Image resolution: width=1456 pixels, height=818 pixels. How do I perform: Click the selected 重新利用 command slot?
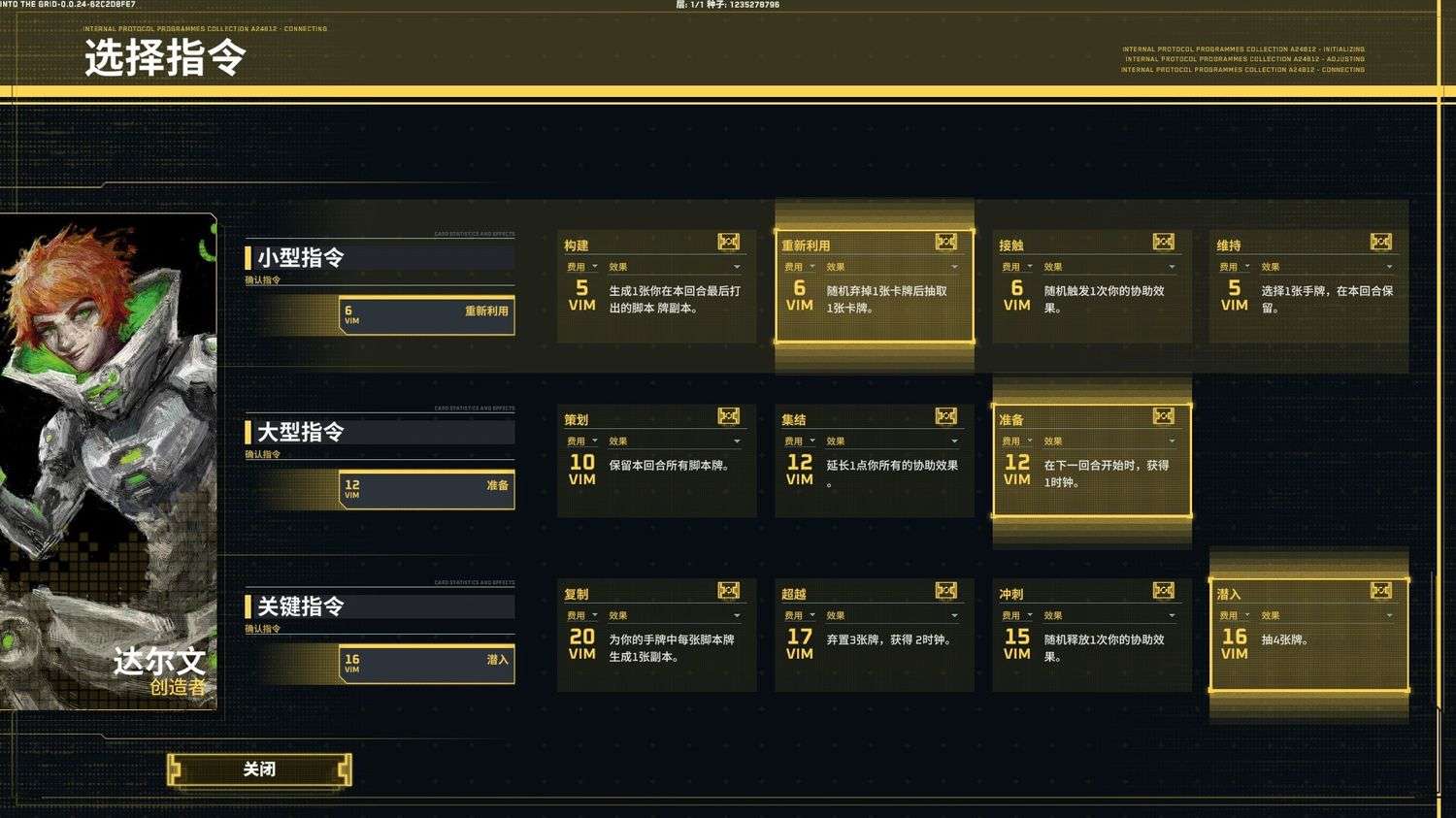coord(427,315)
